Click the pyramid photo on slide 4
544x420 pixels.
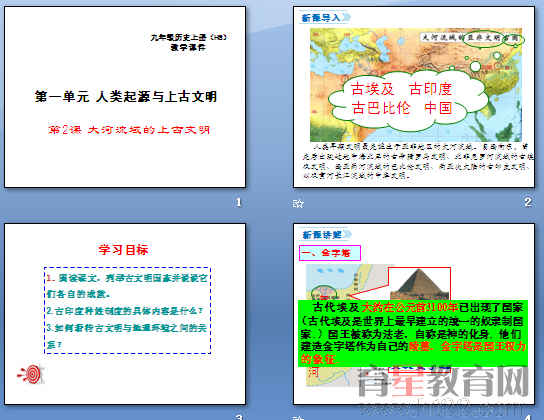click(420, 284)
